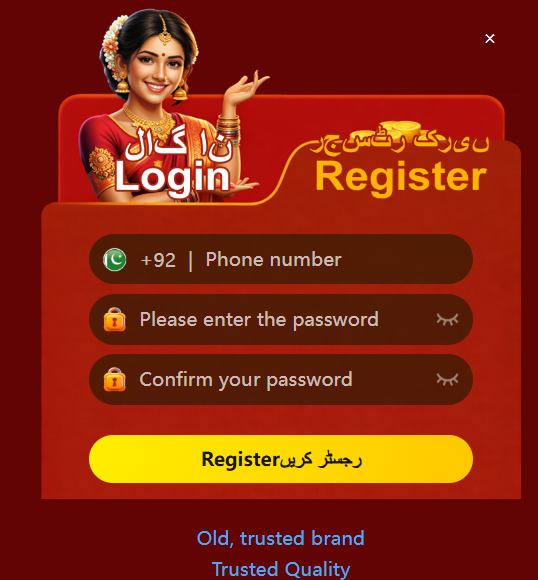Click the divider bar after +92
Image resolution: width=538 pixels, height=580 pixels.
(x=191, y=261)
